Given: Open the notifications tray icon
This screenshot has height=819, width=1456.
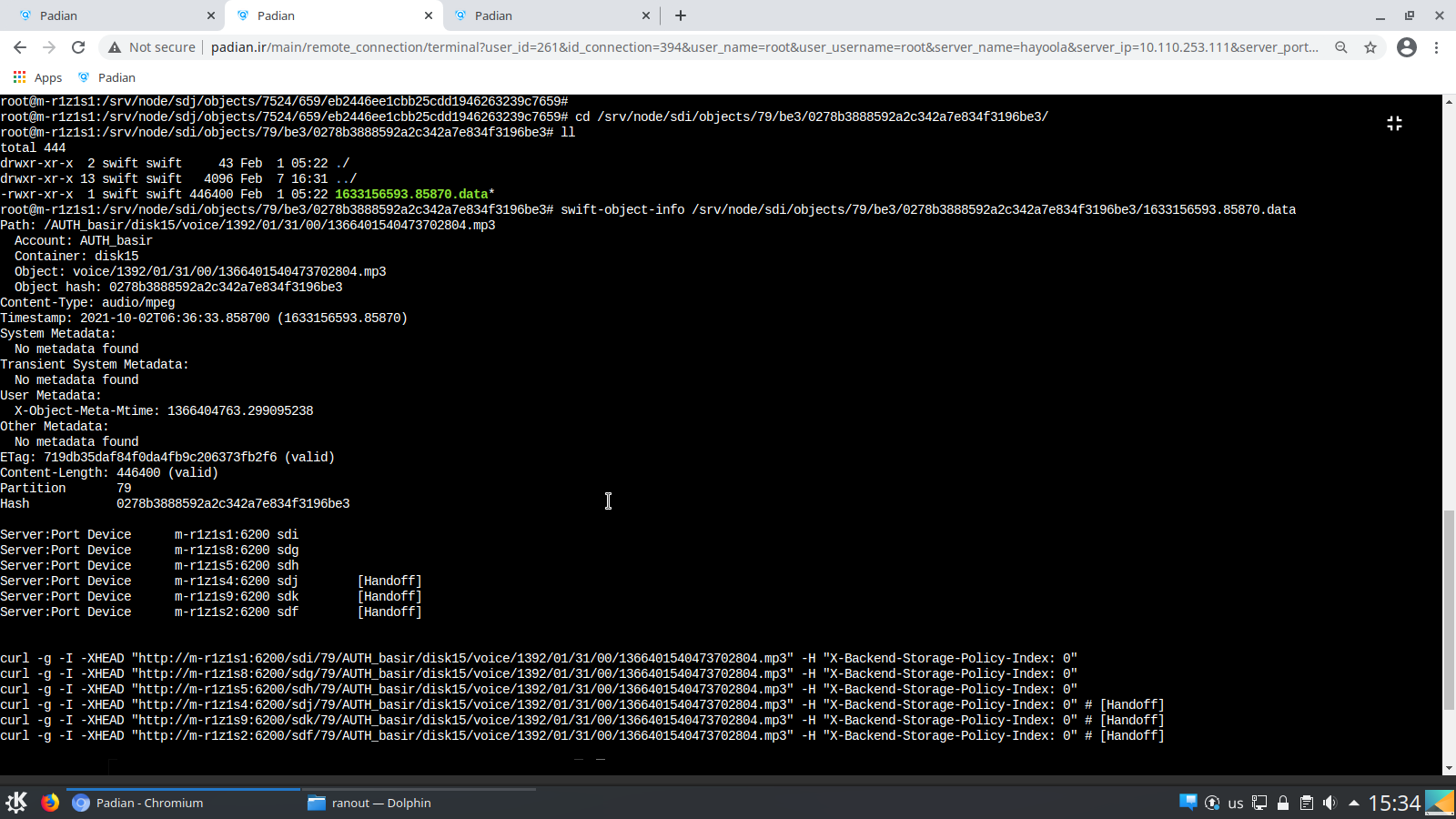Looking at the screenshot, I should (1188, 802).
